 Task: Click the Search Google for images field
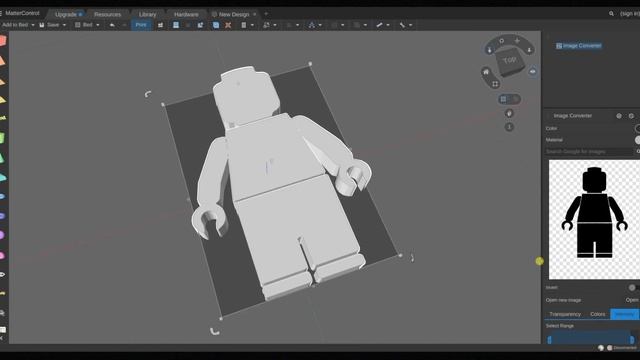[x=589, y=151]
